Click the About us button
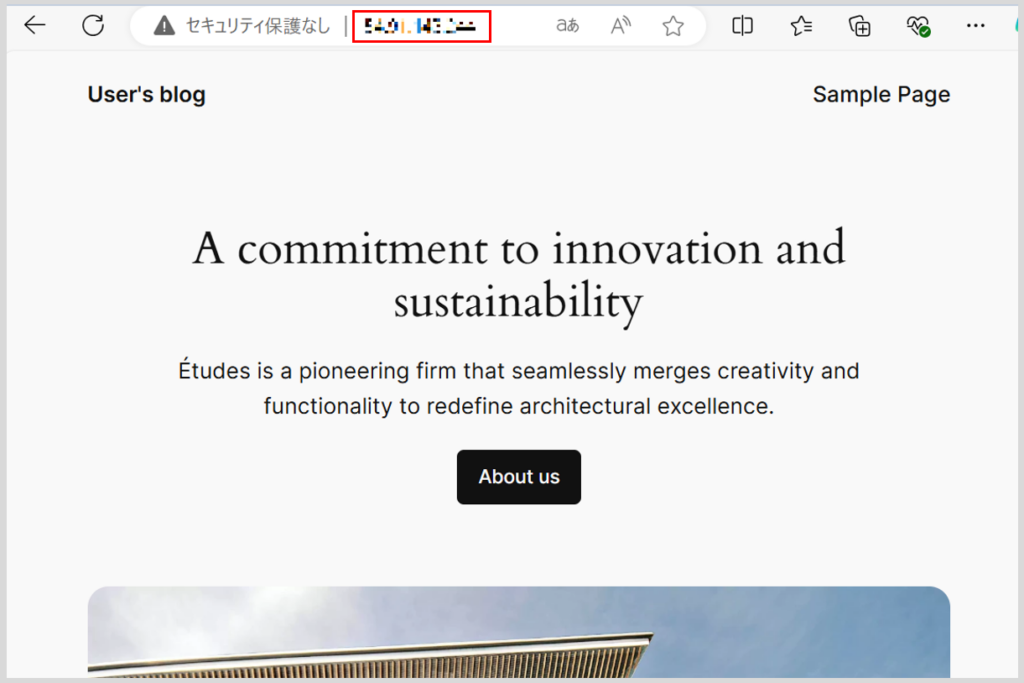Screen dimensions: 1024x683 pos(519,477)
